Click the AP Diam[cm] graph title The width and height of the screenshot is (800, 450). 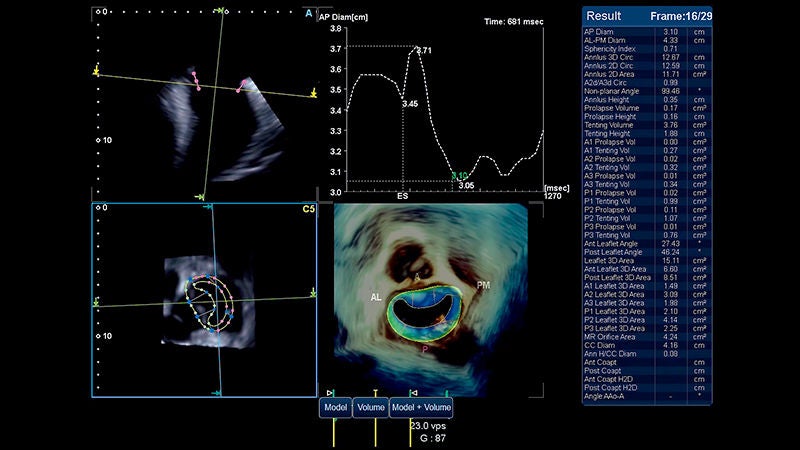[343, 17]
